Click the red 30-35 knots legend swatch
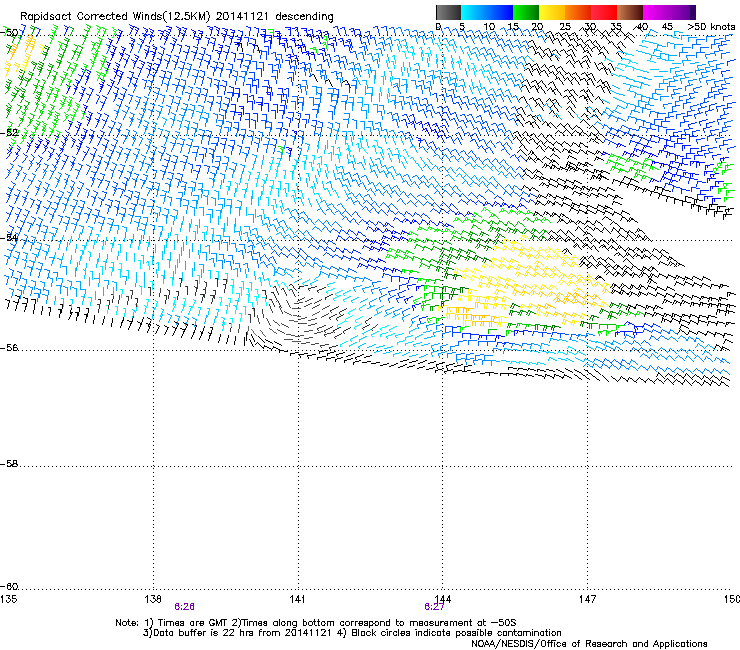The width and height of the screenshot is (740, 650). tap(604, 12)
